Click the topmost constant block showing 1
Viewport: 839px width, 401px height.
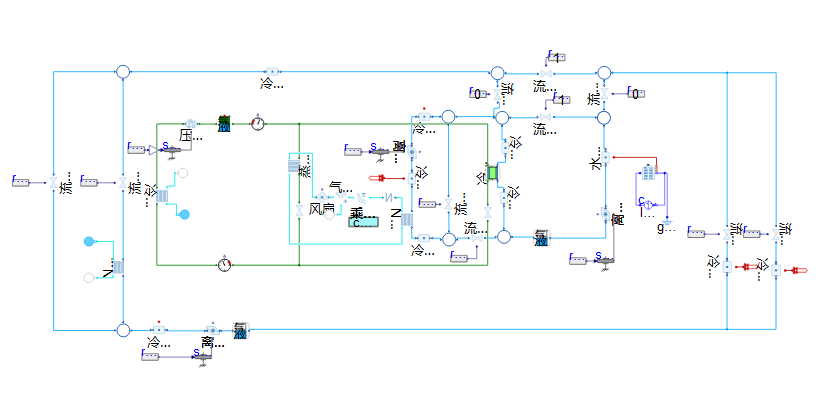pos(556,57)
